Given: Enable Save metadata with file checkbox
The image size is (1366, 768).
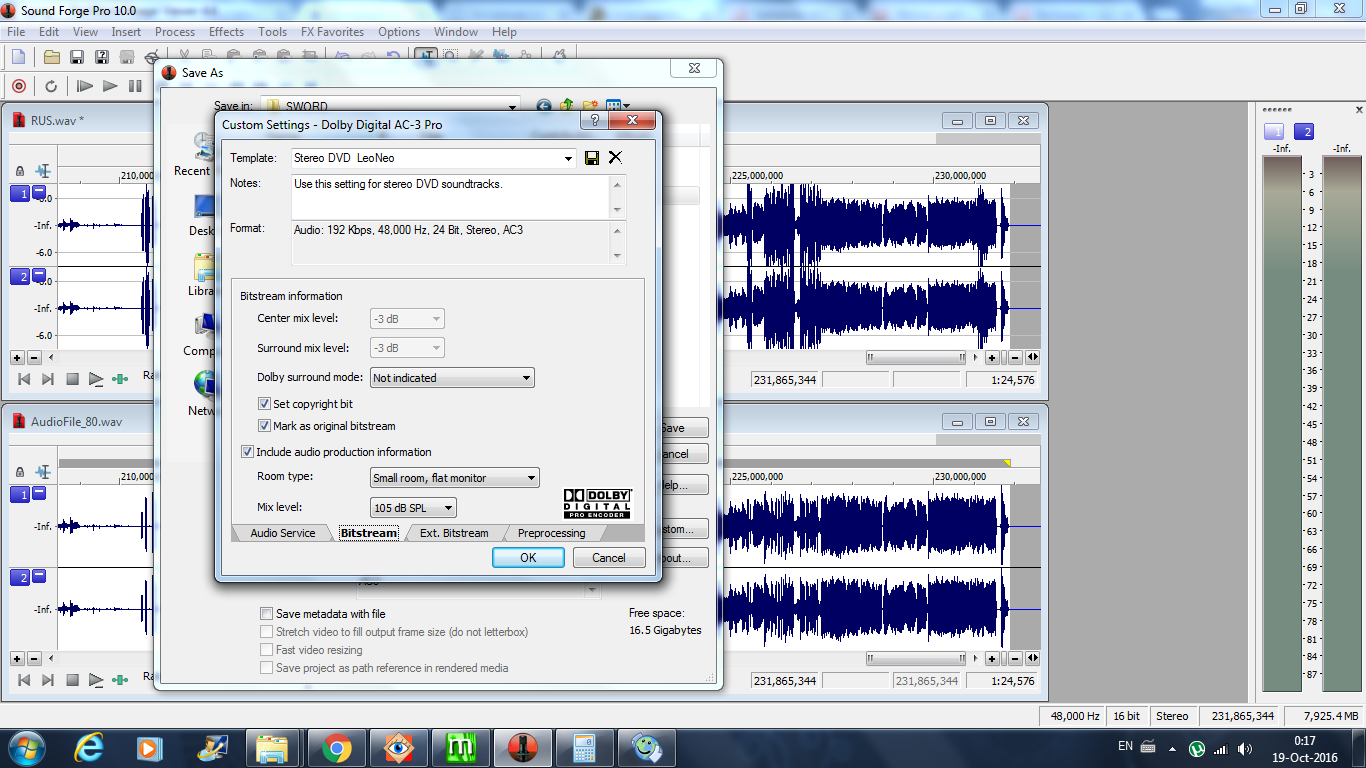Looking at the screenshot, I should pos(266,614).
